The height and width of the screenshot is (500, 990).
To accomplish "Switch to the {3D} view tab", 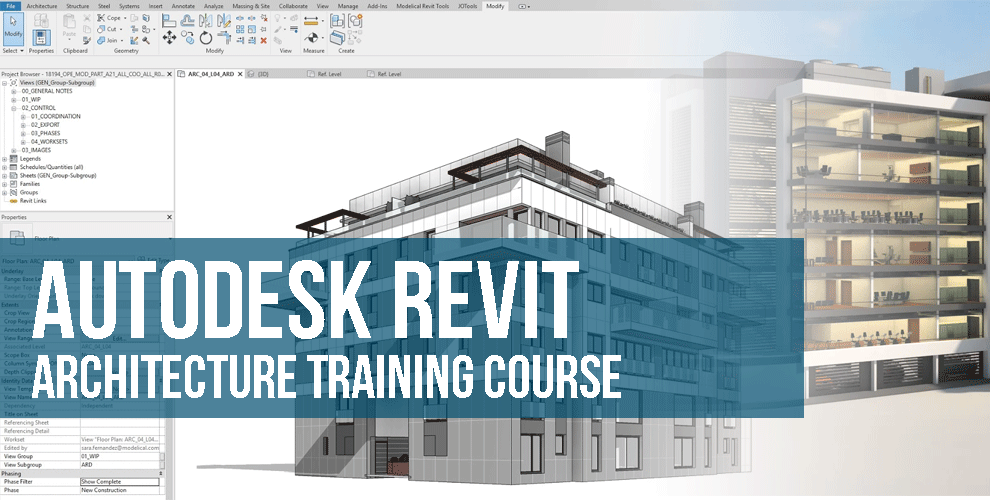I will [259, 74].
